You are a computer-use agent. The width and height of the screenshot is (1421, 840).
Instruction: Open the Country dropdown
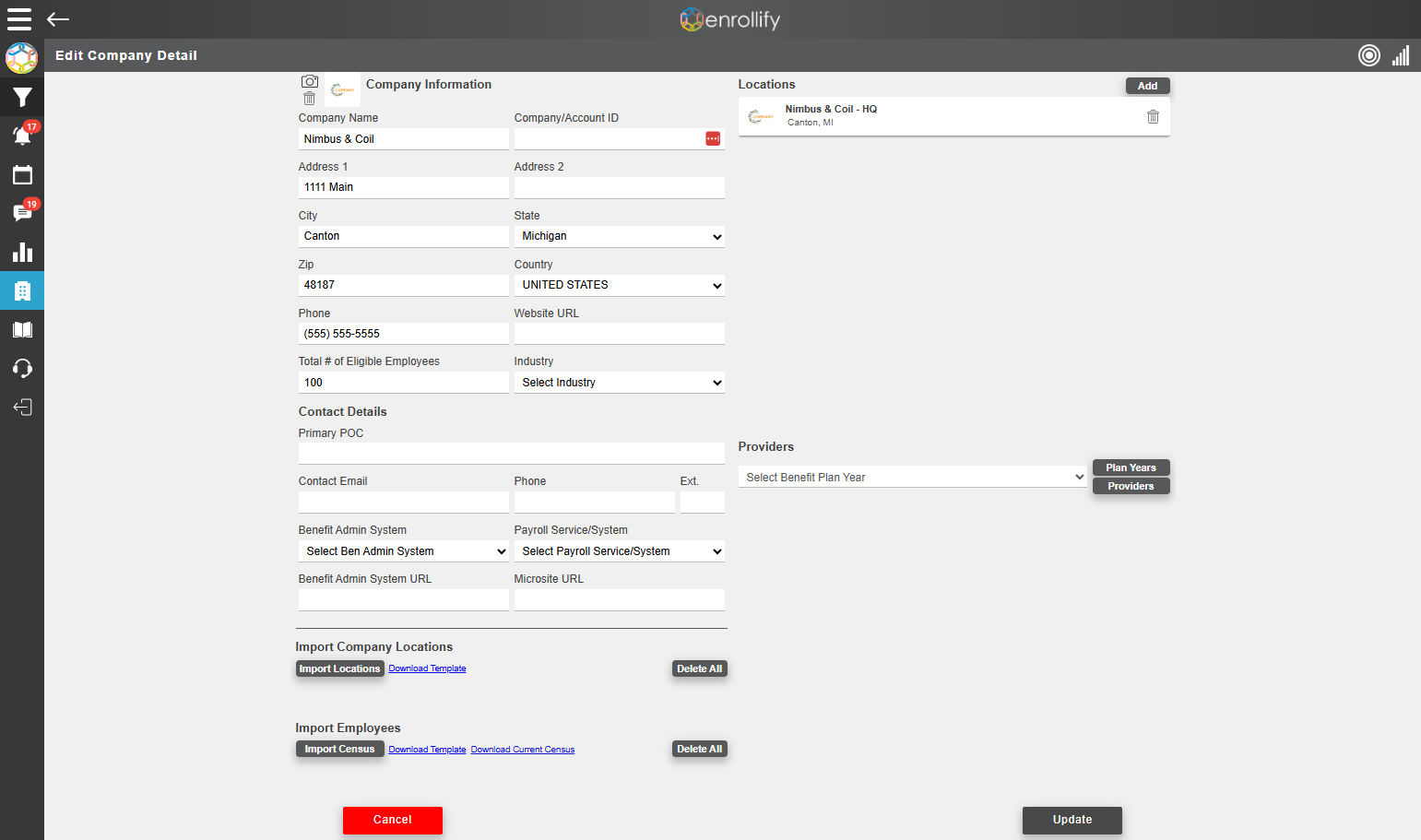coord(620,285)
